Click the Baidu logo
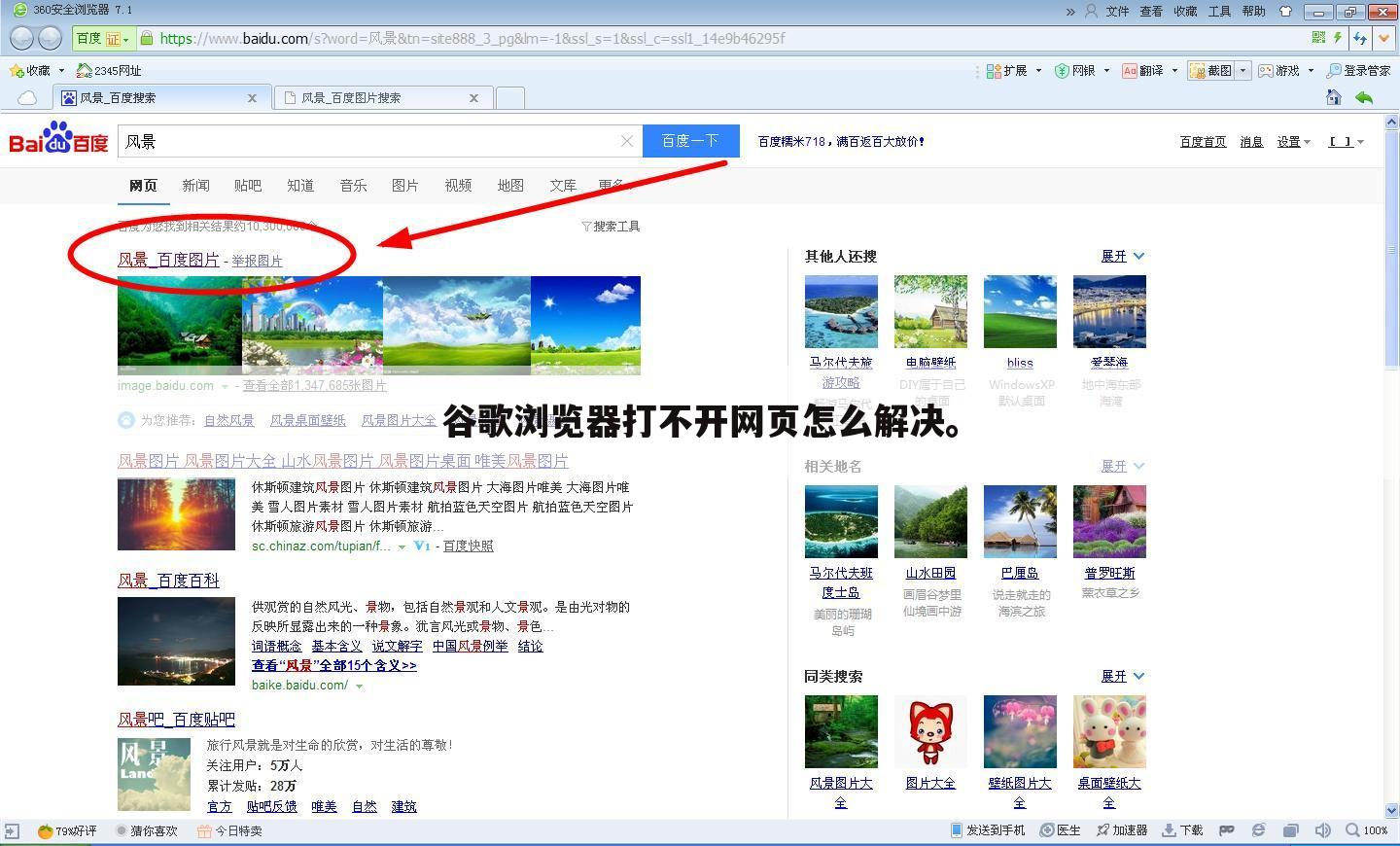1400x846 pixels. 58,139
